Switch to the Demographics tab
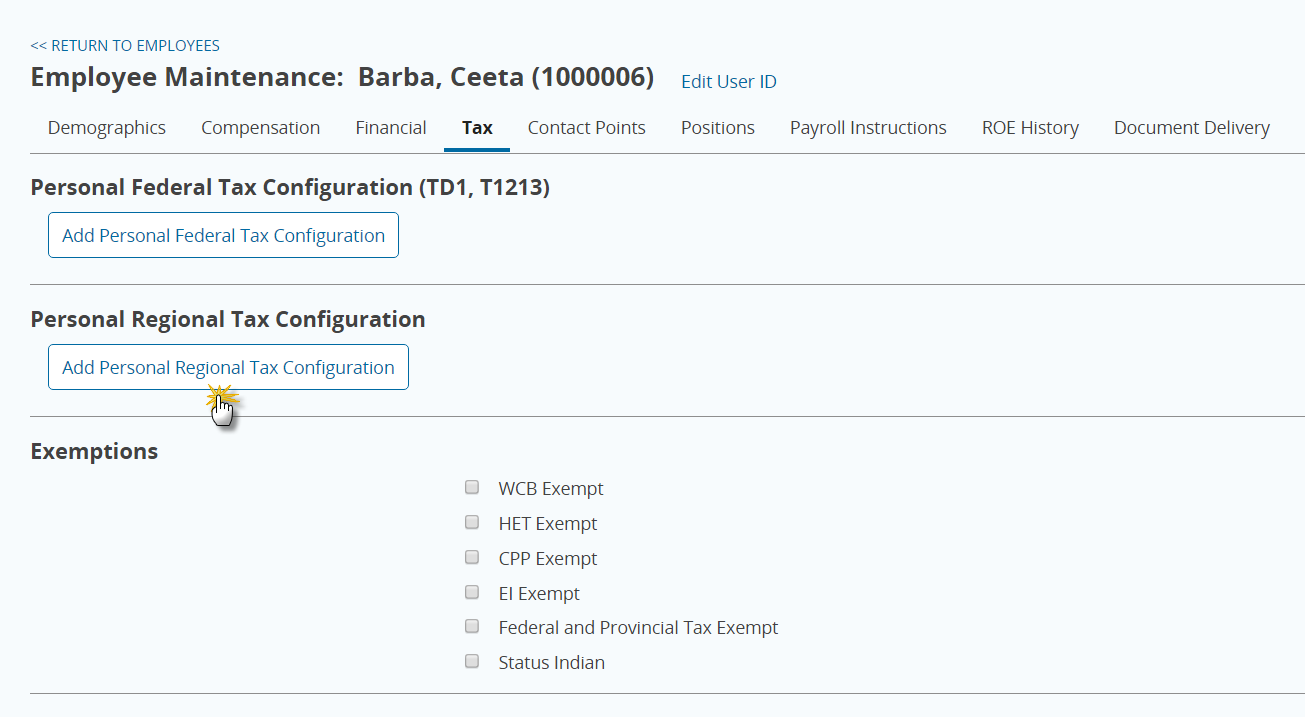The width and height of the screenshot is (1305, 717). click(x=107, y=128)
